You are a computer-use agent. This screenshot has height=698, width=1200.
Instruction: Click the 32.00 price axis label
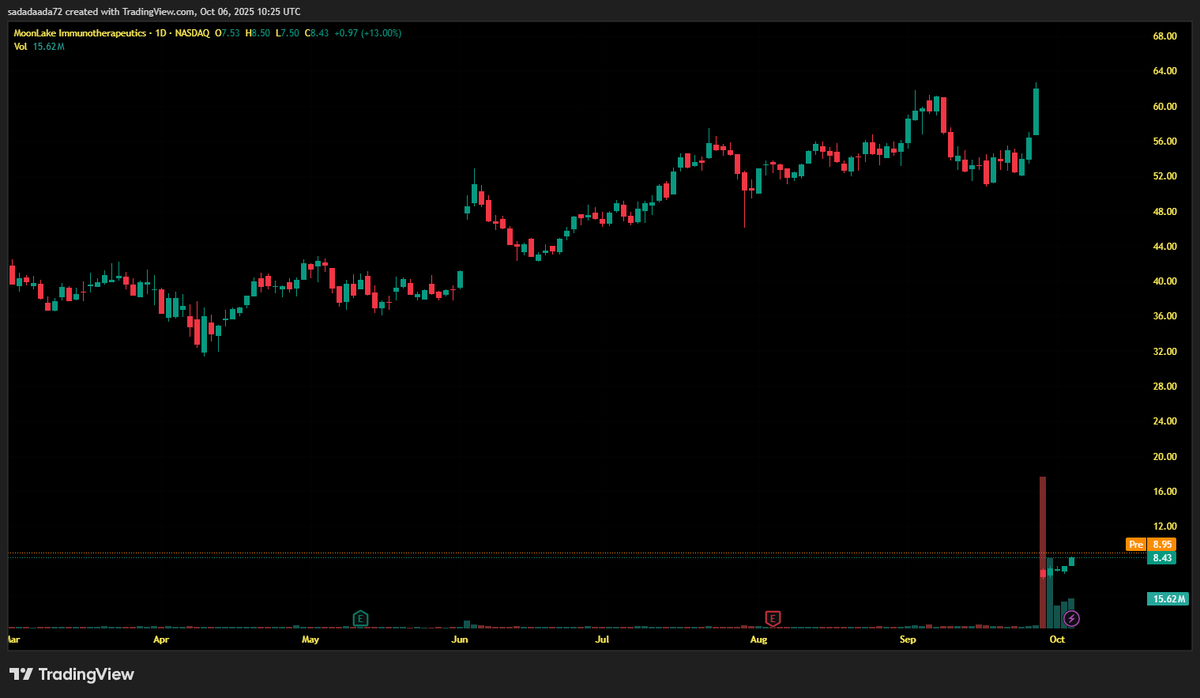[x=1164, y=351]
